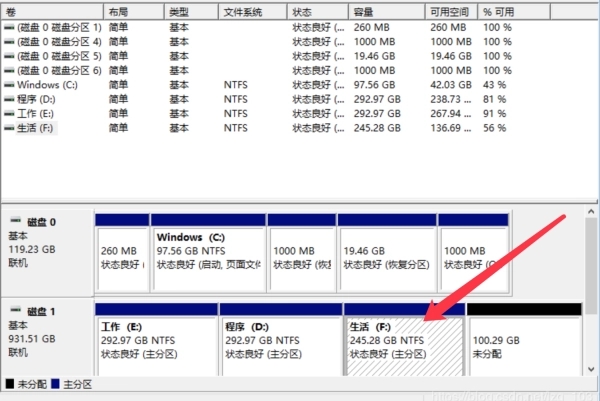Click the drive icon beside 工作 (E:) row
Image resolution: width=600 pixels, height=401 pixels.
10,113
